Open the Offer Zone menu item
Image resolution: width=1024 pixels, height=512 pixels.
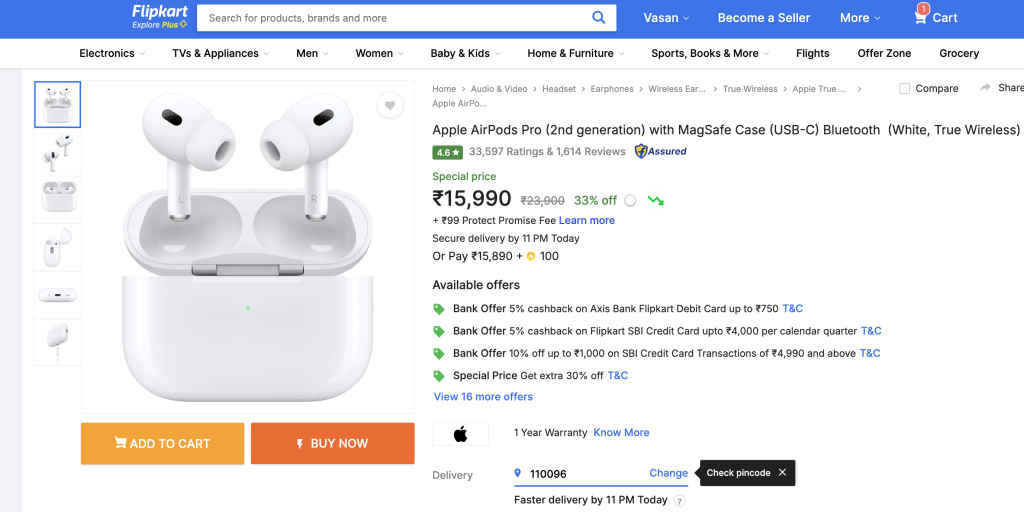(x=884, y=53)
